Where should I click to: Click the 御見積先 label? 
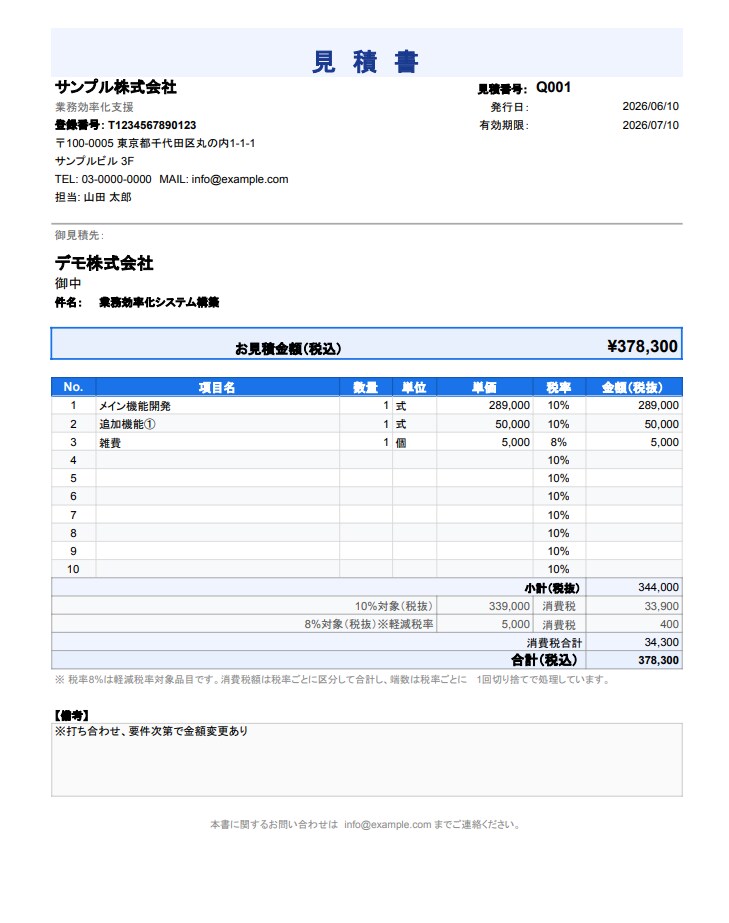(x=79, y=235)
